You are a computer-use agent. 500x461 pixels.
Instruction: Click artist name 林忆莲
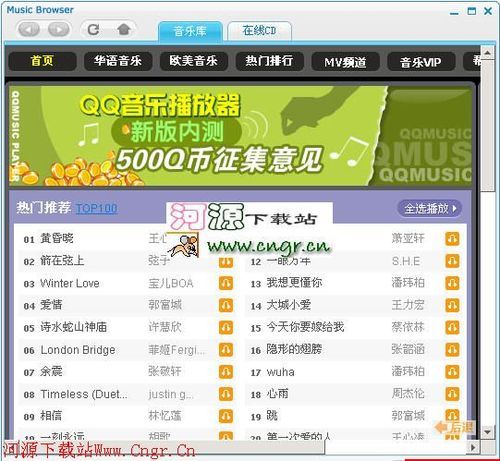click(165, 416)
